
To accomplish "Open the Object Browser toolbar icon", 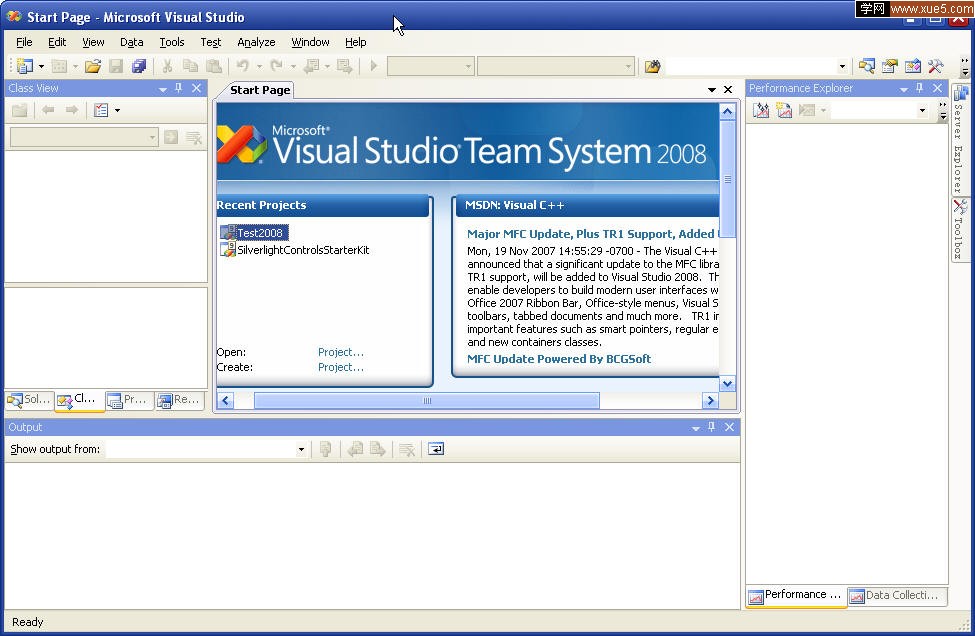I will [913, 66].
